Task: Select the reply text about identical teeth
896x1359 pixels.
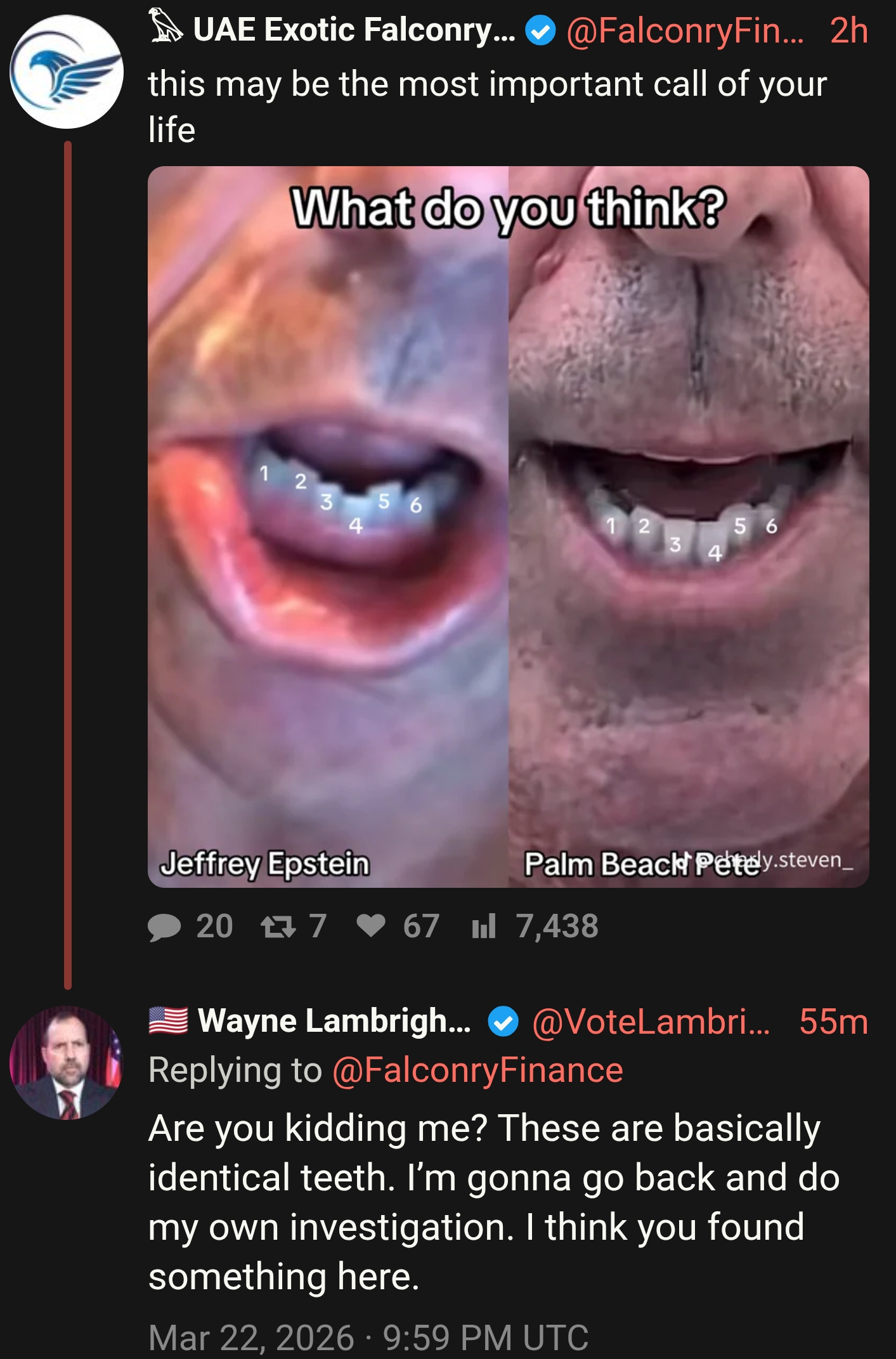Action: click(495, 1202)
